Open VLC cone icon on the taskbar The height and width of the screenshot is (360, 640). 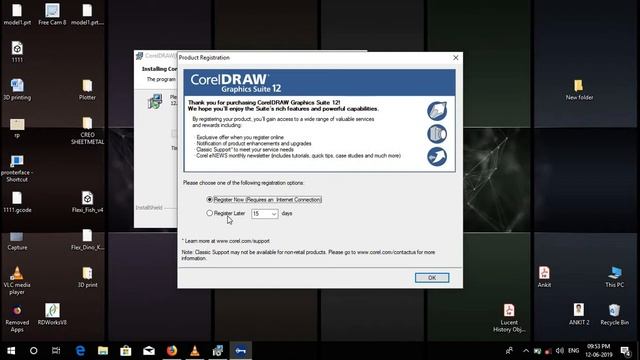tap(195, 351)
